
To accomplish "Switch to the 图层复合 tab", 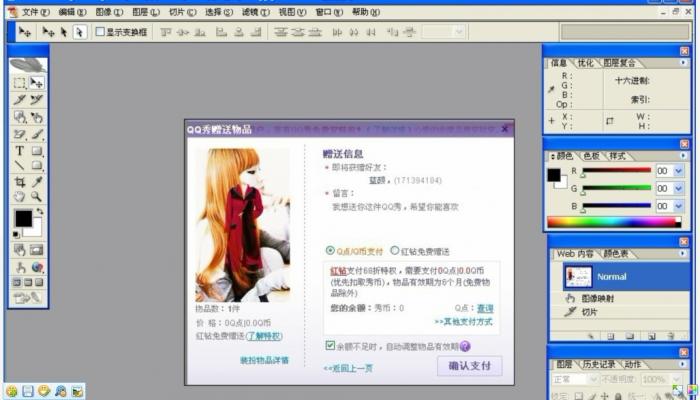I will coord(619,63).
